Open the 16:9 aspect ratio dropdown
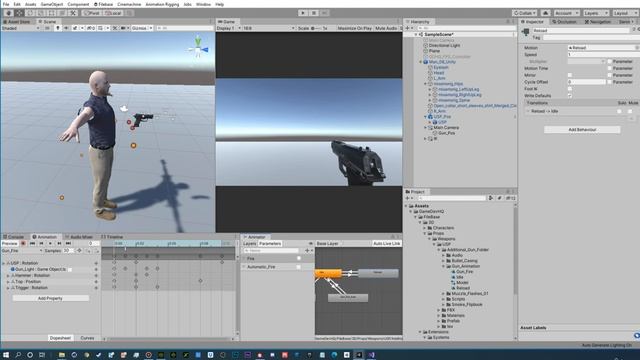640x360 pixels. tap(269, 28)
